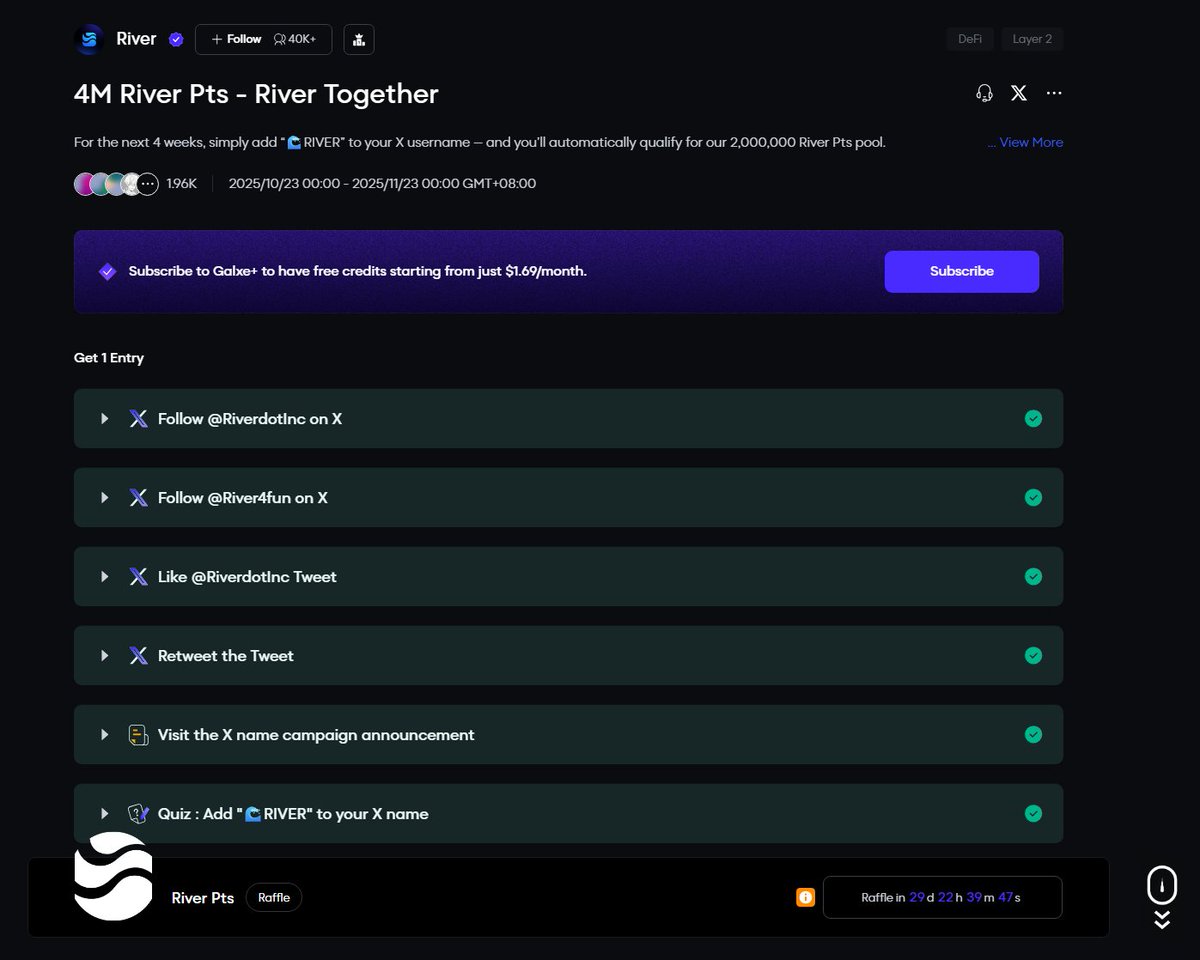Click the Raffle badge

(x=274, y=898)
